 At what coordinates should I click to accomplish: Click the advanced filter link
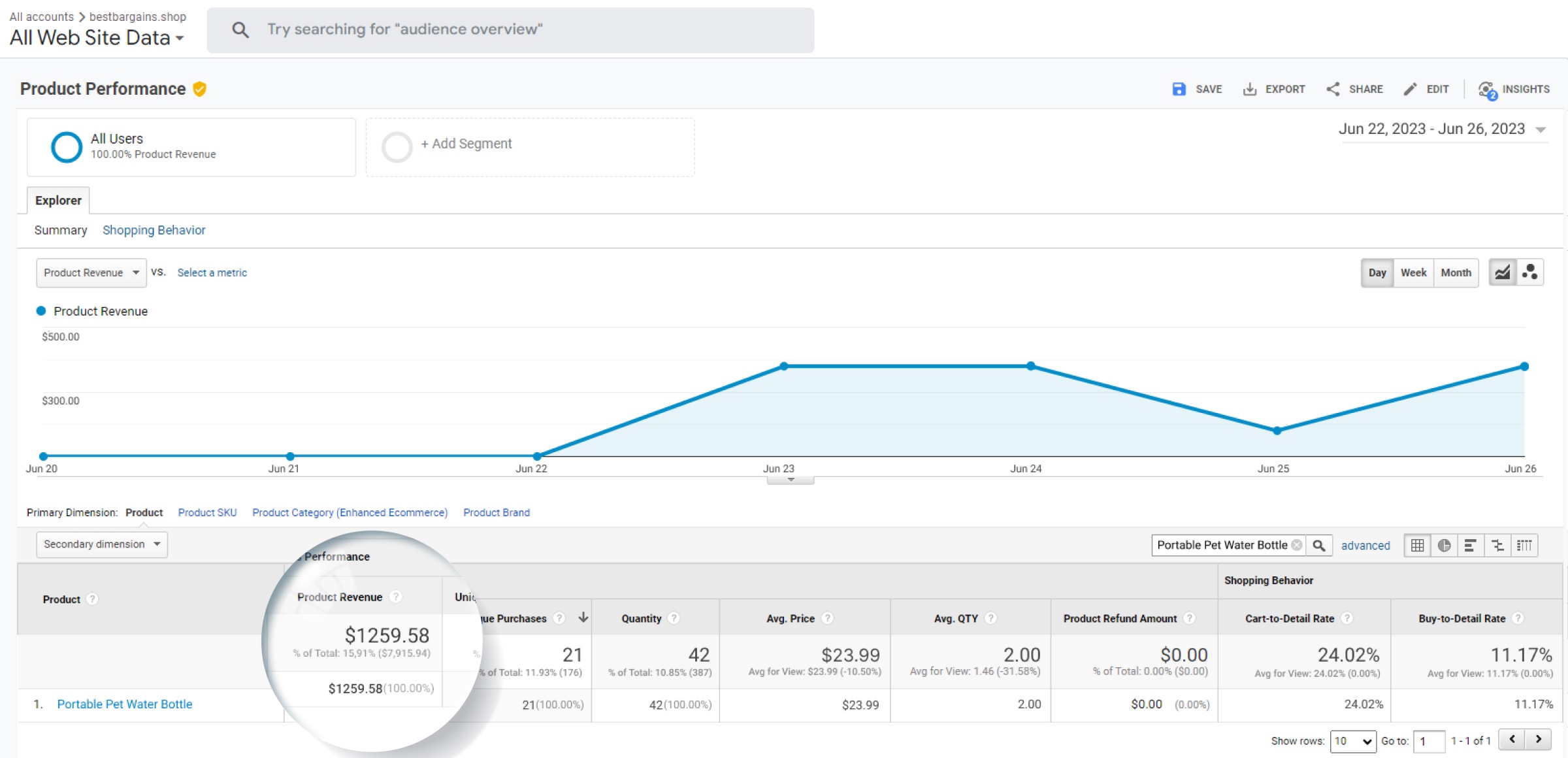(x=1365, y=546)
